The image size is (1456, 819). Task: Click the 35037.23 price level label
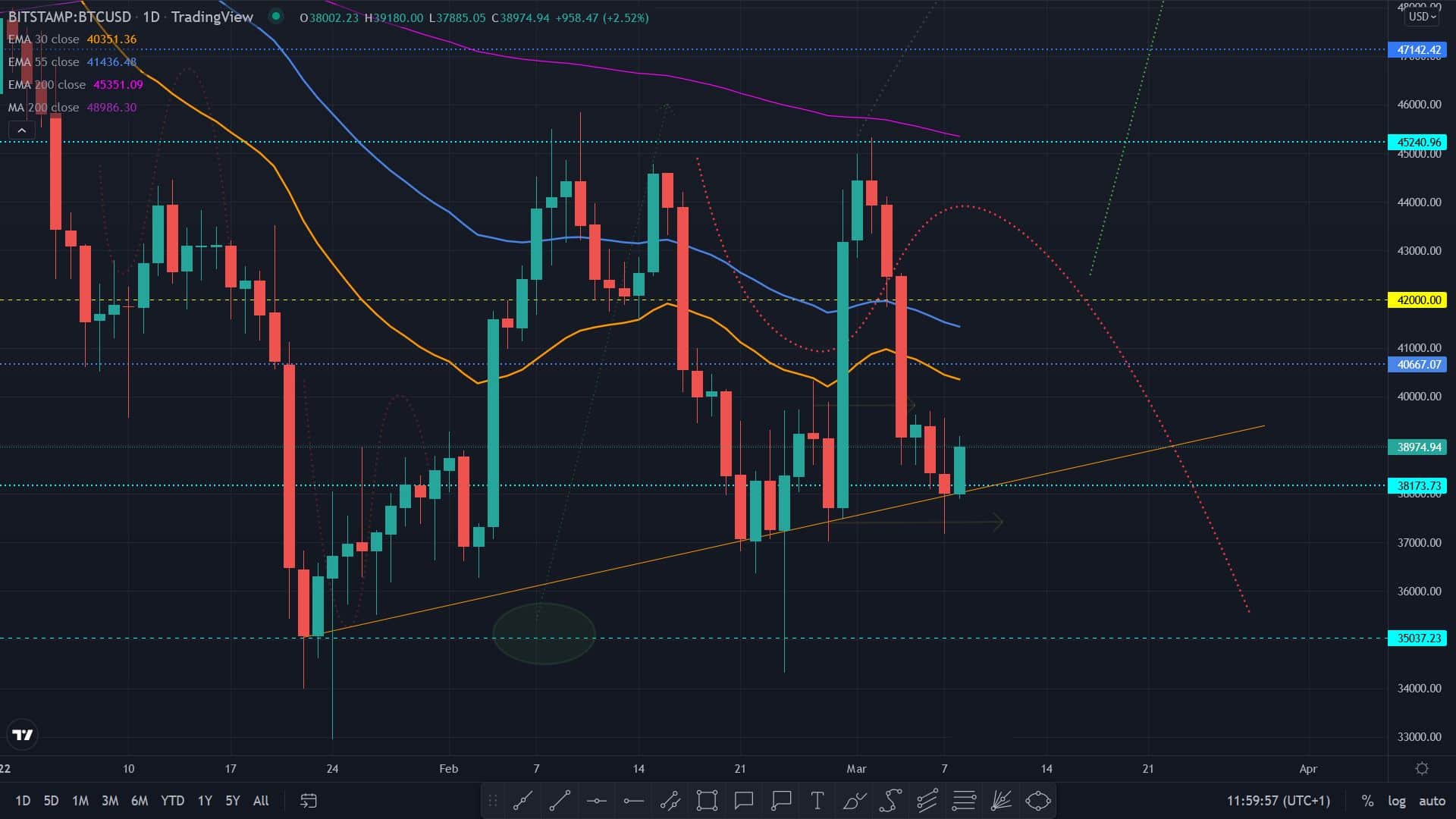(x=1417, y=639)
